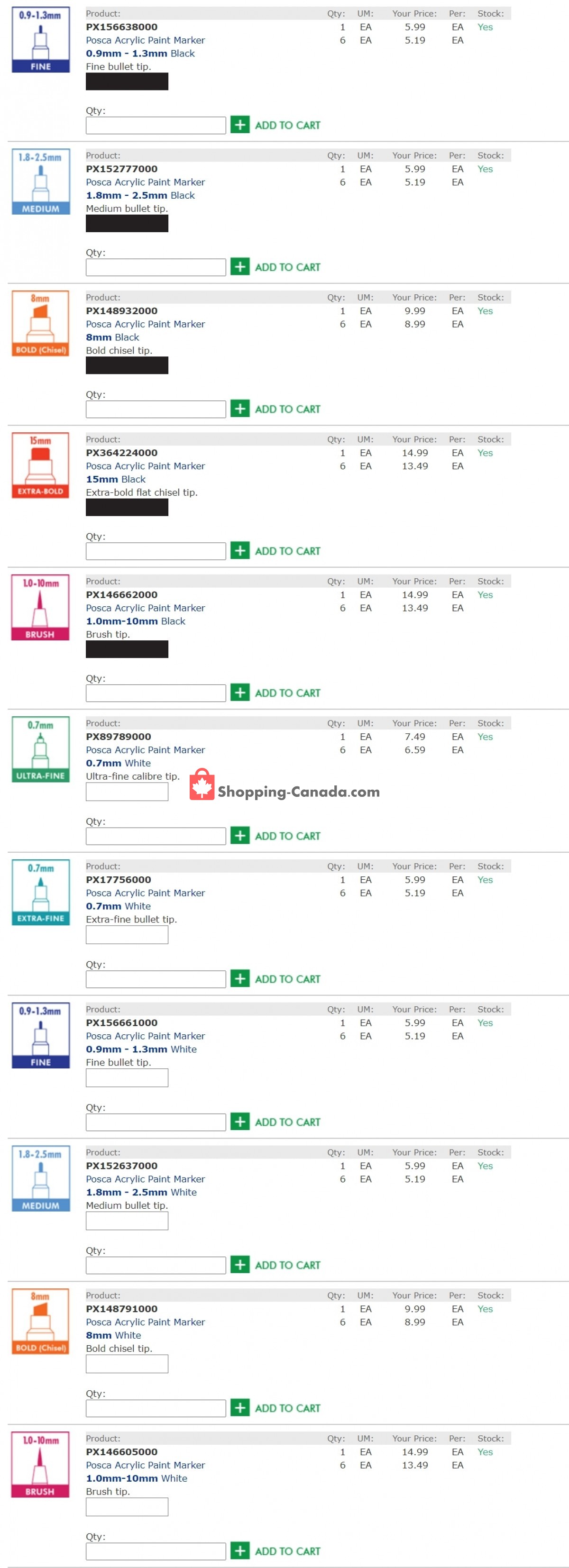Open the 1.0mm-10mm White marker link for PX146605000

coord(137,1478)
